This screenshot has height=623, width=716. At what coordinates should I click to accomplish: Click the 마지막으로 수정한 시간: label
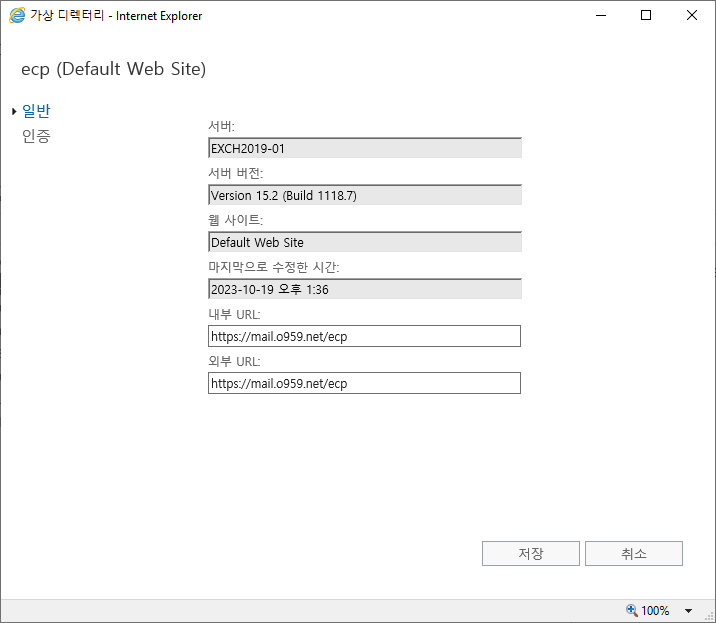coord(274,267)
